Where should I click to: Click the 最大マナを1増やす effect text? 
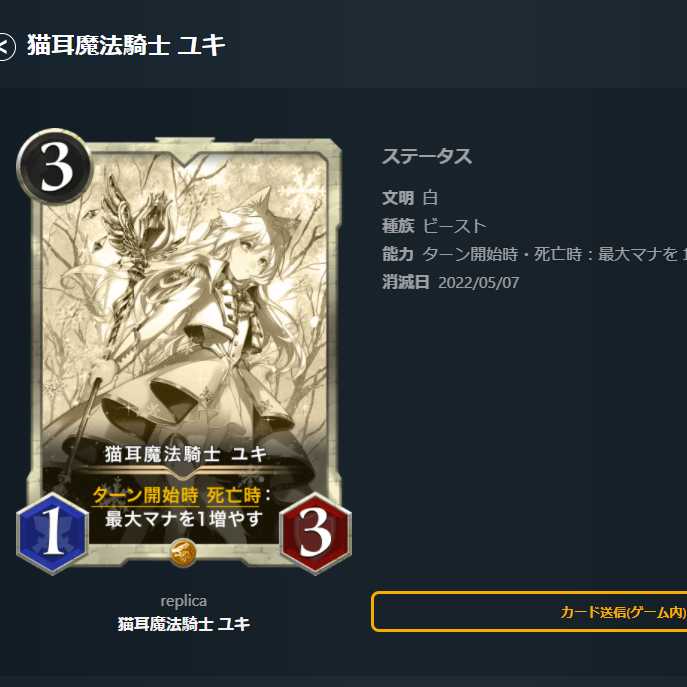pyautogui.click(x=184, y=520)
